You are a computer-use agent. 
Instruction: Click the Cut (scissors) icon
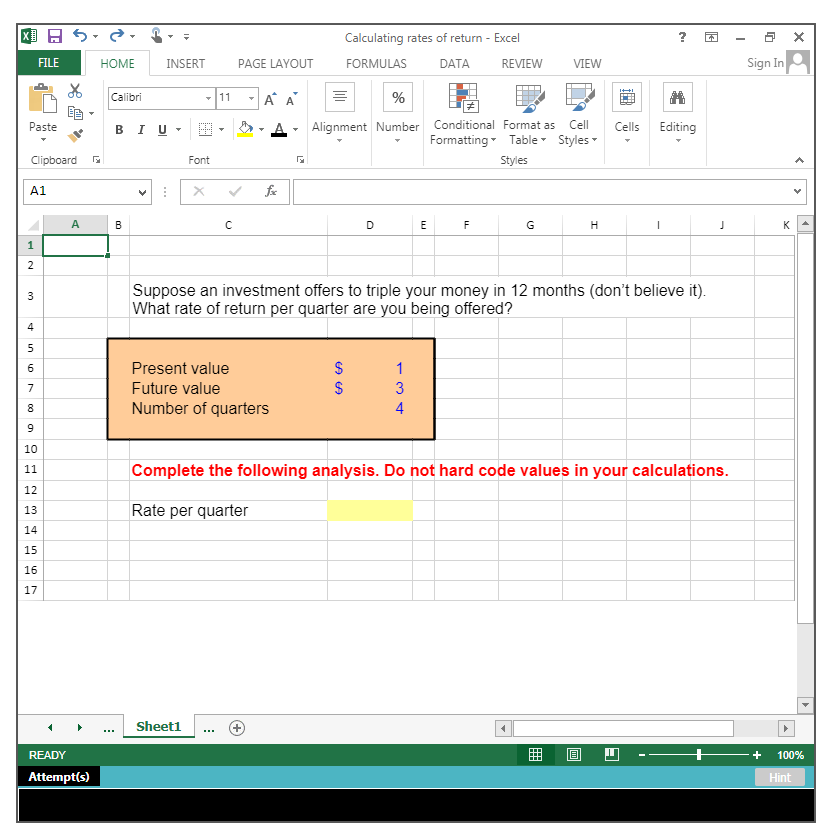tap(74, 90)
